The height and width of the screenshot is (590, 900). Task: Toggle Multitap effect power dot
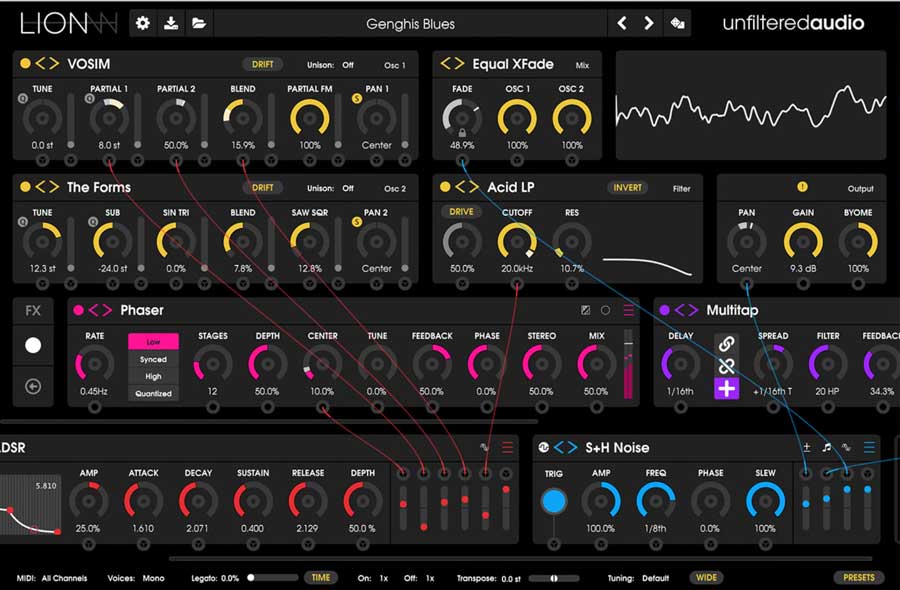click(x=665, y=310)
